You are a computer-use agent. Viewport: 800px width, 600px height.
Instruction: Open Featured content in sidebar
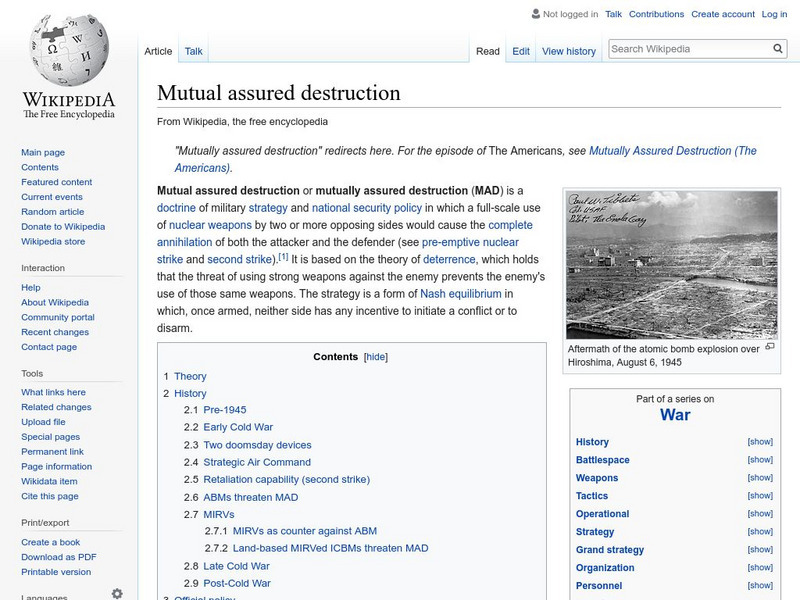[x=57, y=182]
